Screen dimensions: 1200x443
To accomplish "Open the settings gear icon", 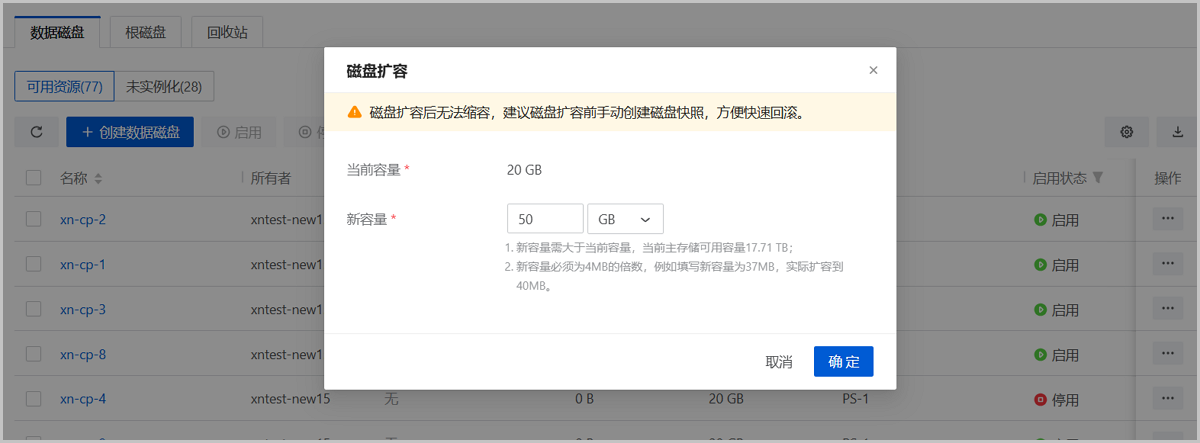I will [x=1127, y=132].
